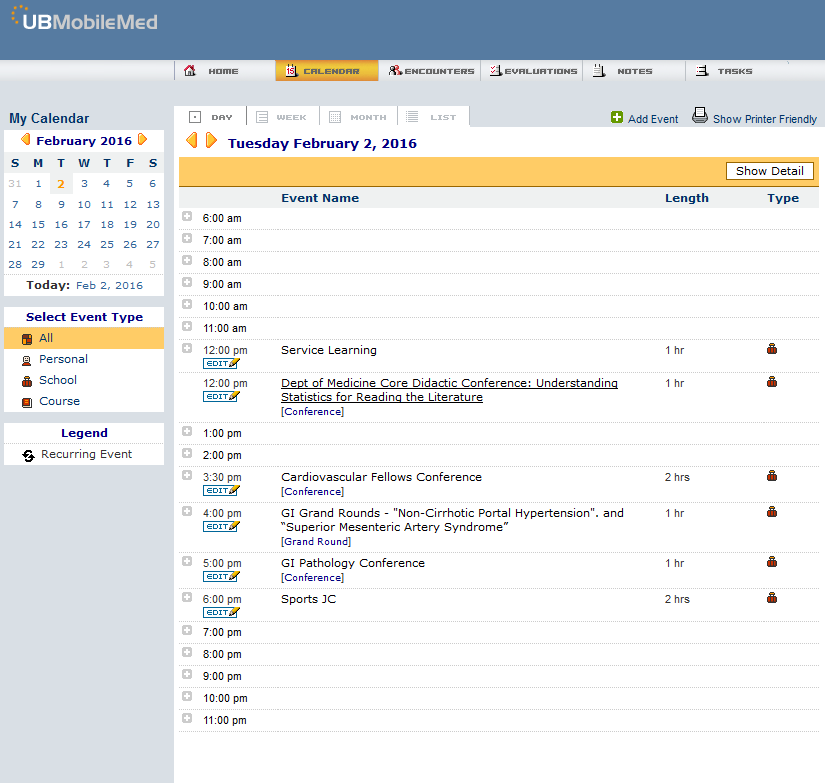Open the Encounters menu item

click(x=432, y=71)
